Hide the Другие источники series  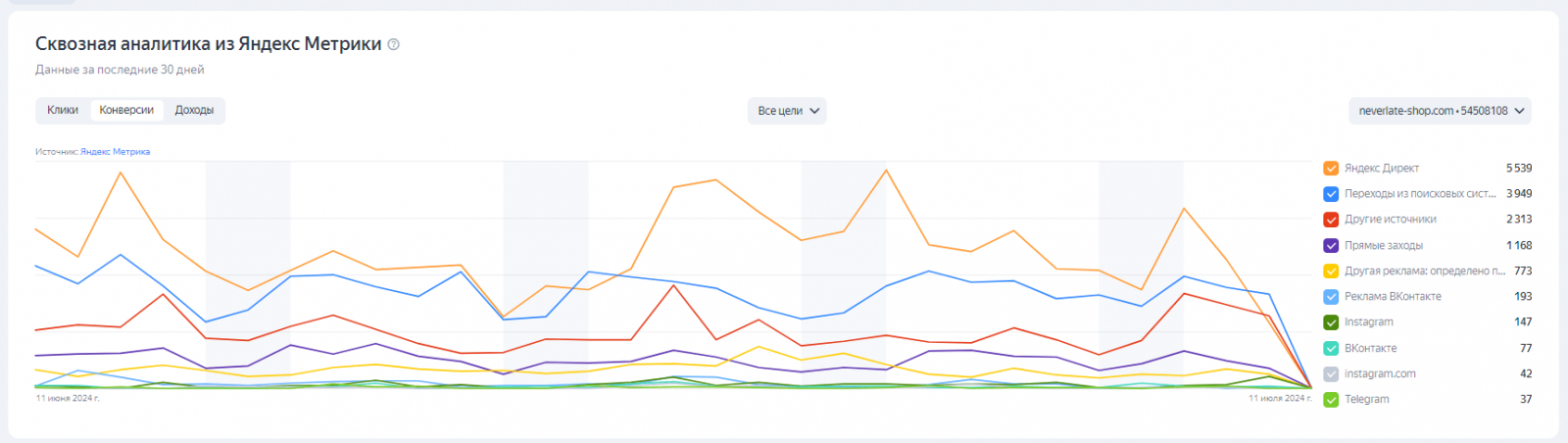point(1331,220)
